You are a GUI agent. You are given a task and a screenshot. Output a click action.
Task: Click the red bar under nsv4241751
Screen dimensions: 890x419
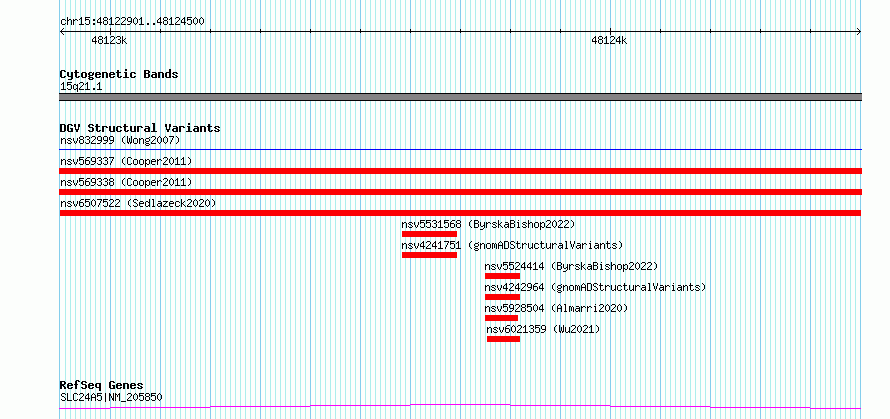[429, 255]
